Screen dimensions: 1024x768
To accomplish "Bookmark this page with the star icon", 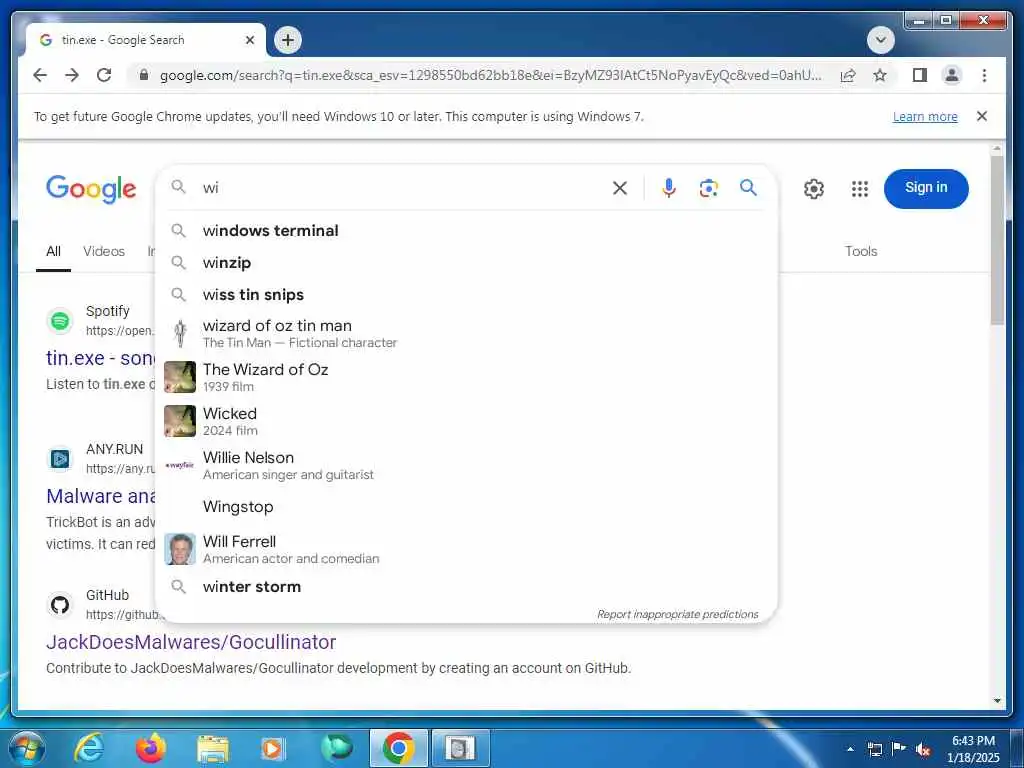I will 880,75.
